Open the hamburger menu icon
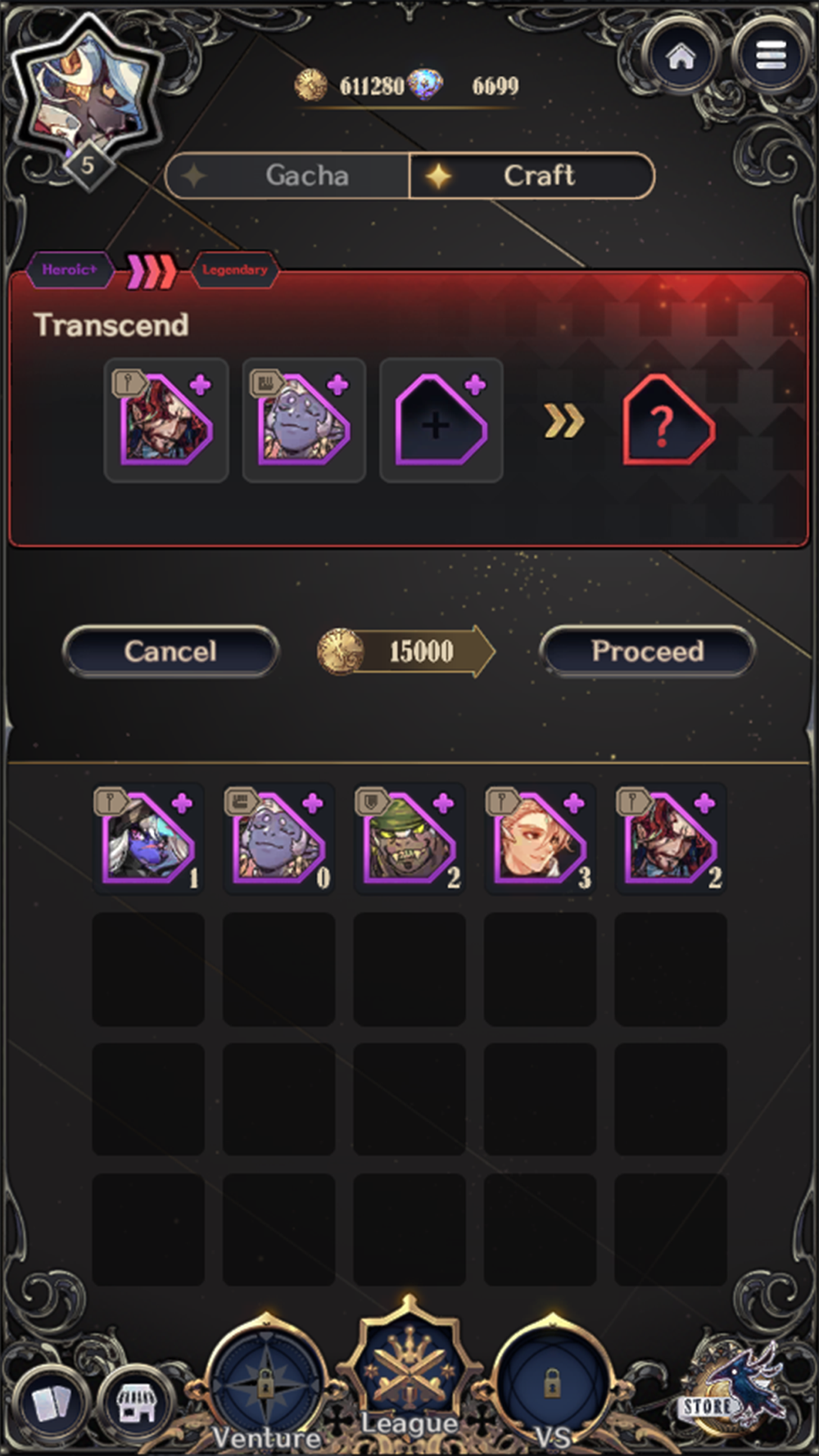 [x=771, y=56]
